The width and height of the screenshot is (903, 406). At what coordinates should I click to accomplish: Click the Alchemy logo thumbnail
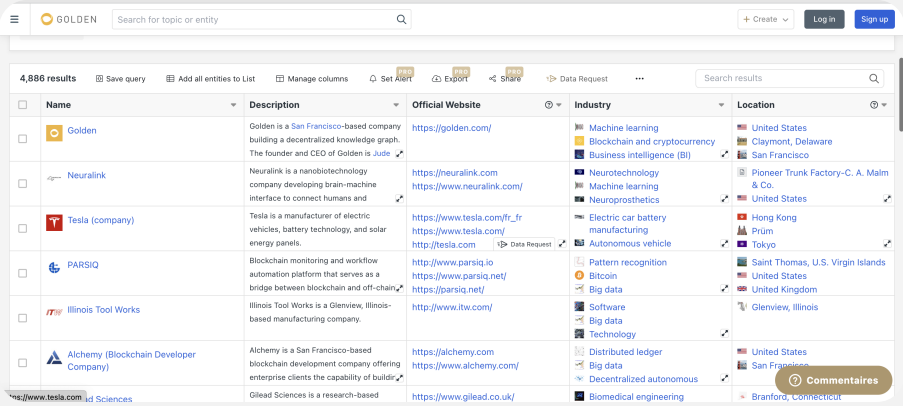[54, 358]
